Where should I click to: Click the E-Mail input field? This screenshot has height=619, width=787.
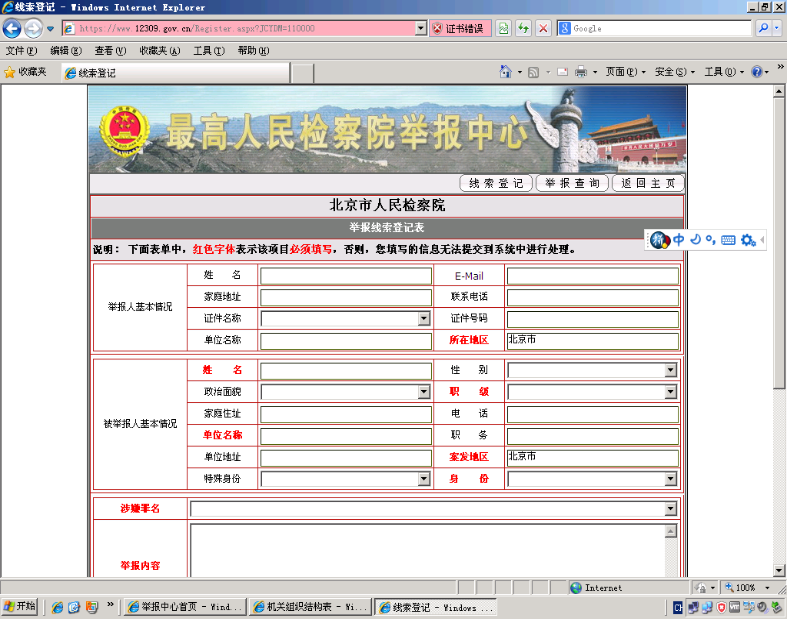tap(592, 276)
